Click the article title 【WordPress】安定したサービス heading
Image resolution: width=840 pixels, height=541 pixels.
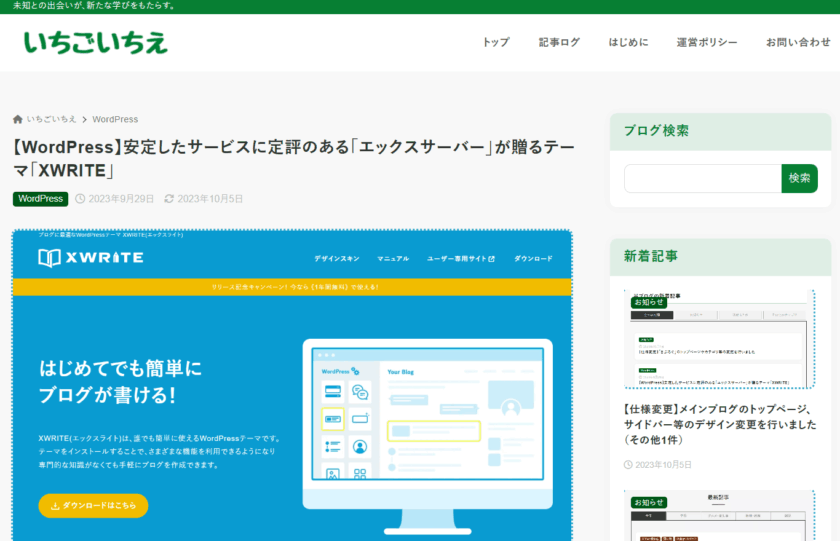click(294, 159)
